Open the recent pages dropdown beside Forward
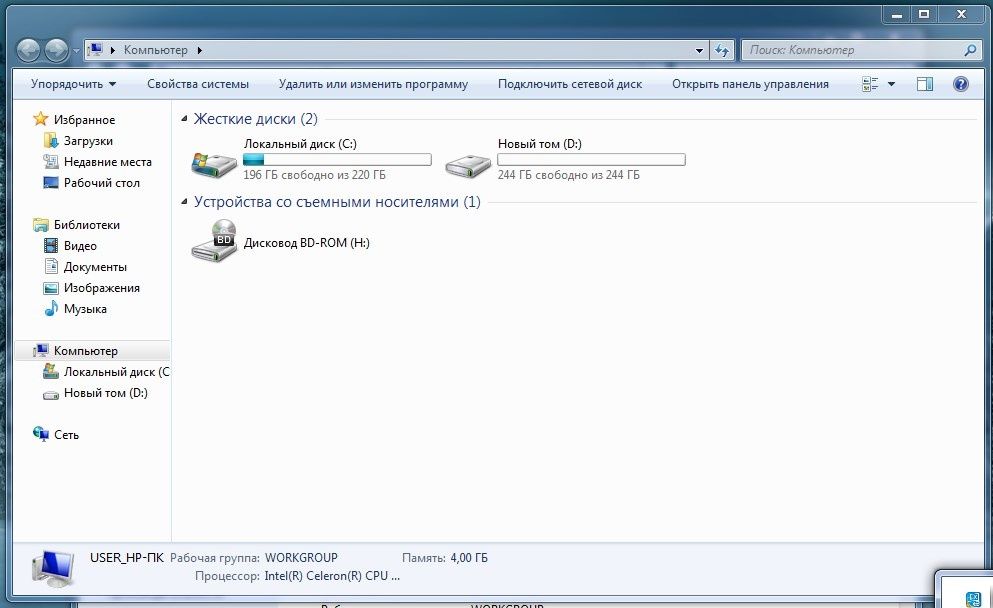993x608 pixels. click(x=76, y=51)
